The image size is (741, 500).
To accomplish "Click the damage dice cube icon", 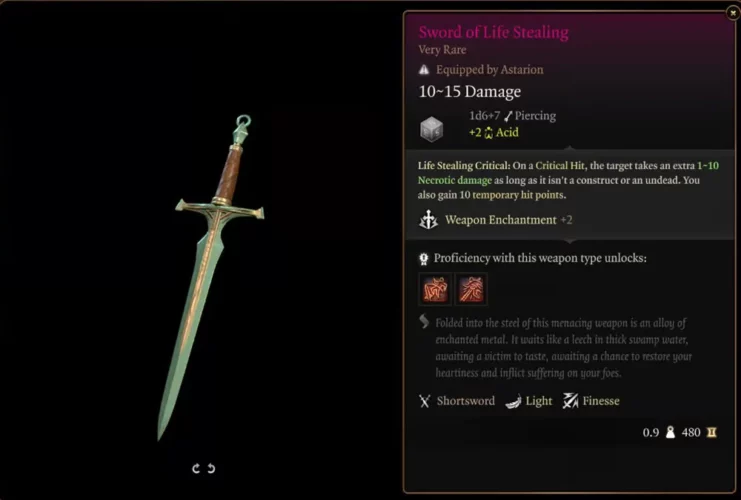I will pyautogui.click(x=431, y=129).
